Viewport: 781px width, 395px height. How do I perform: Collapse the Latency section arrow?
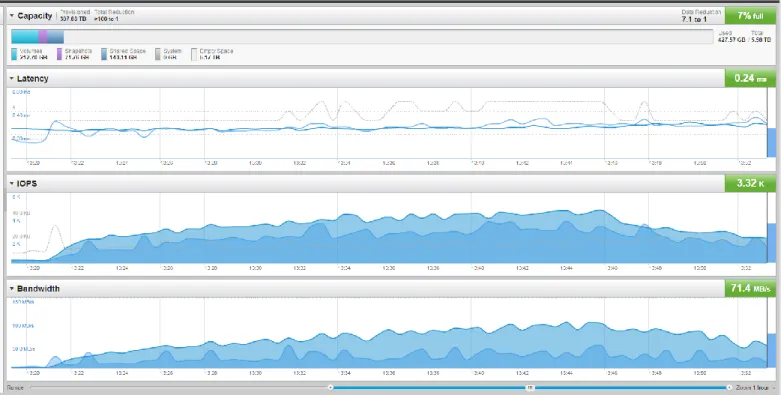point(11,79)
